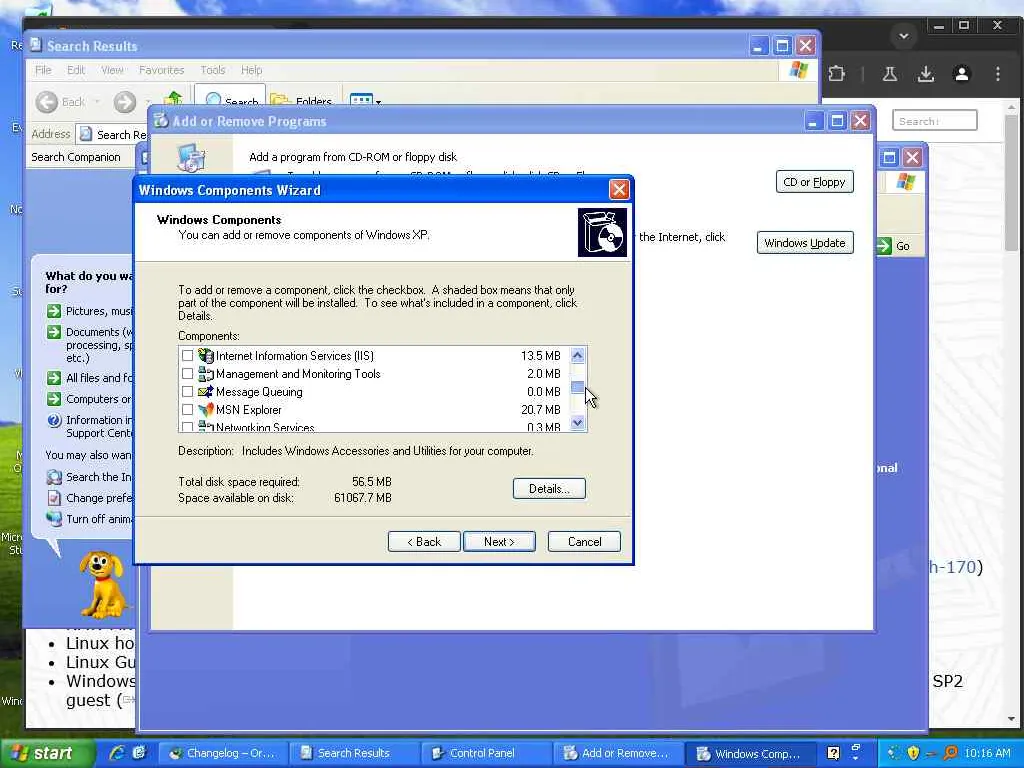Open browser extensions puzzle icon
1024x768 pixels.
[x=837, y=74]
